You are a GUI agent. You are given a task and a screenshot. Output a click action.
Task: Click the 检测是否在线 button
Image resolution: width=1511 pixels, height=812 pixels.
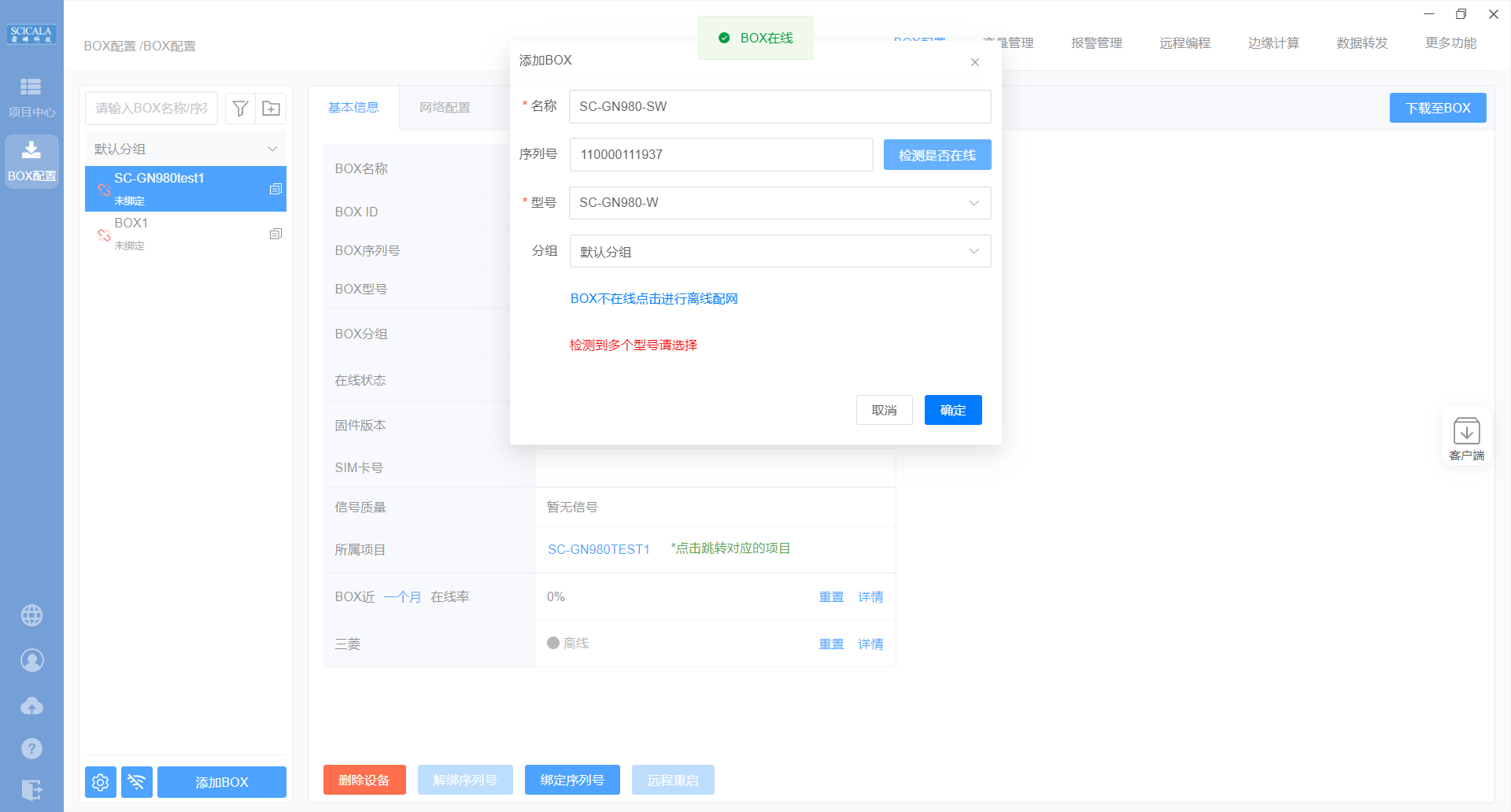937,155
